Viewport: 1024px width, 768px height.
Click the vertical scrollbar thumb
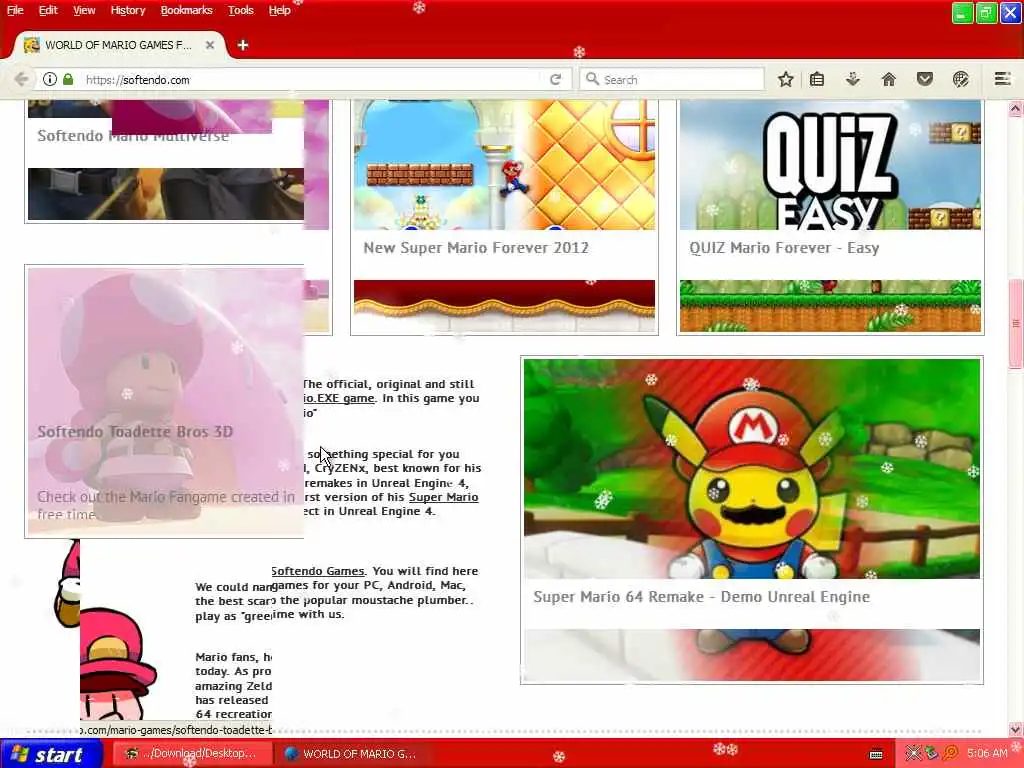pos(1015,324)
